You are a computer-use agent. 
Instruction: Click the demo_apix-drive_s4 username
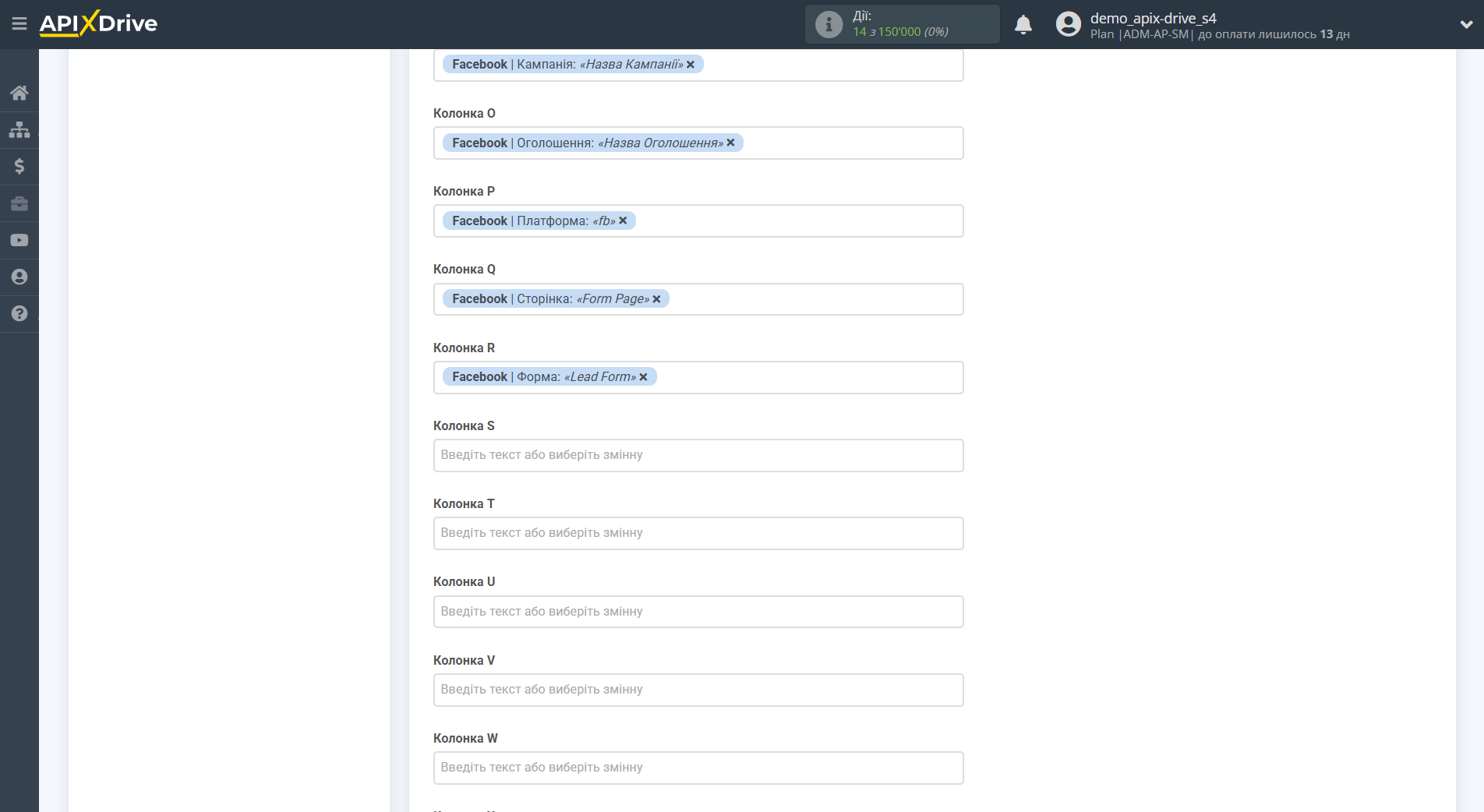tap(1153, 18)
